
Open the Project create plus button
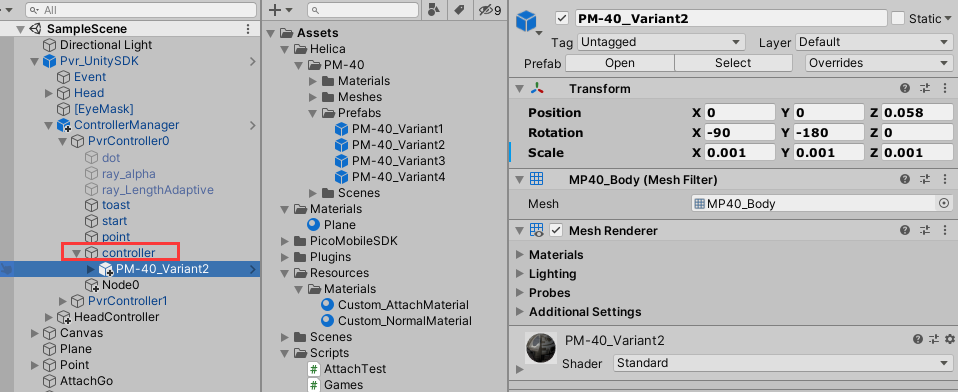point(275,10)
